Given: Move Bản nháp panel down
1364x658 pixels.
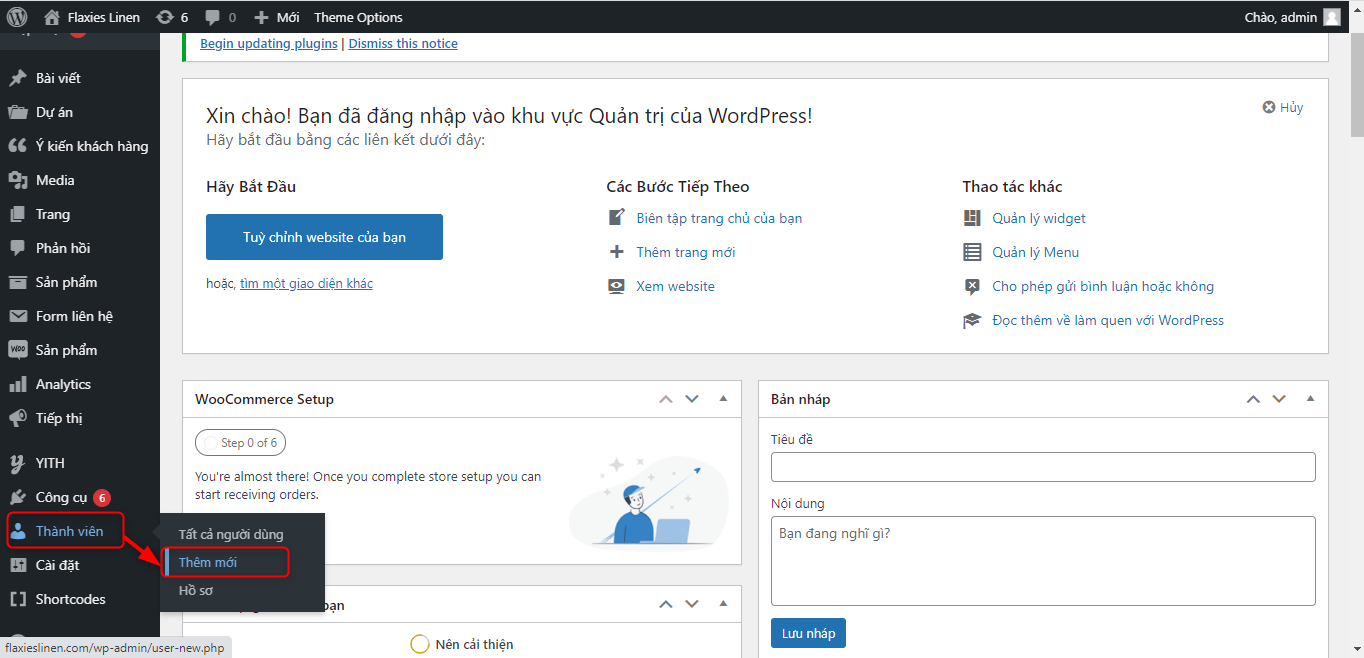Looking at the screenshot, I should (x=1279, y=399).
